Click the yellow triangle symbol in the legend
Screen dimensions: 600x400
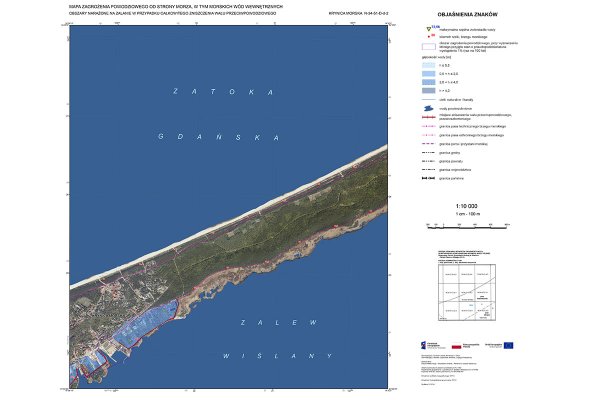[429, 29]
